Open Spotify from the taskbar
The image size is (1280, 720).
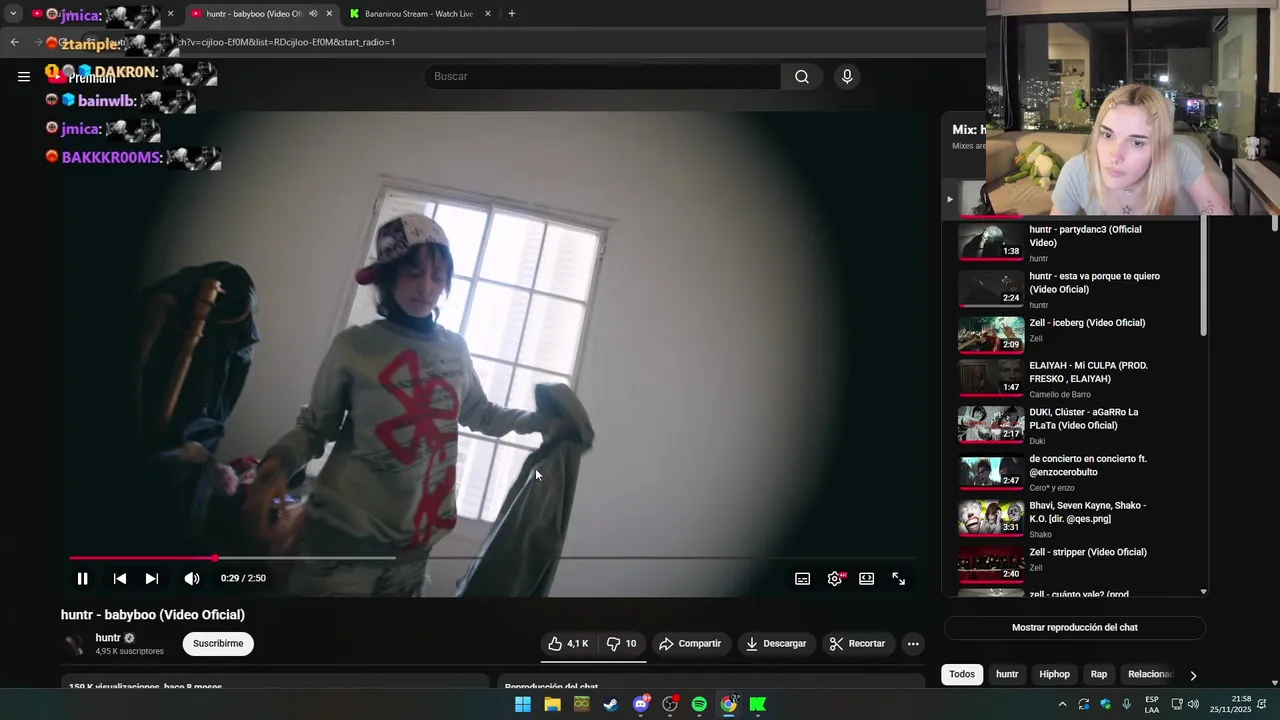(x=699, y=704)
